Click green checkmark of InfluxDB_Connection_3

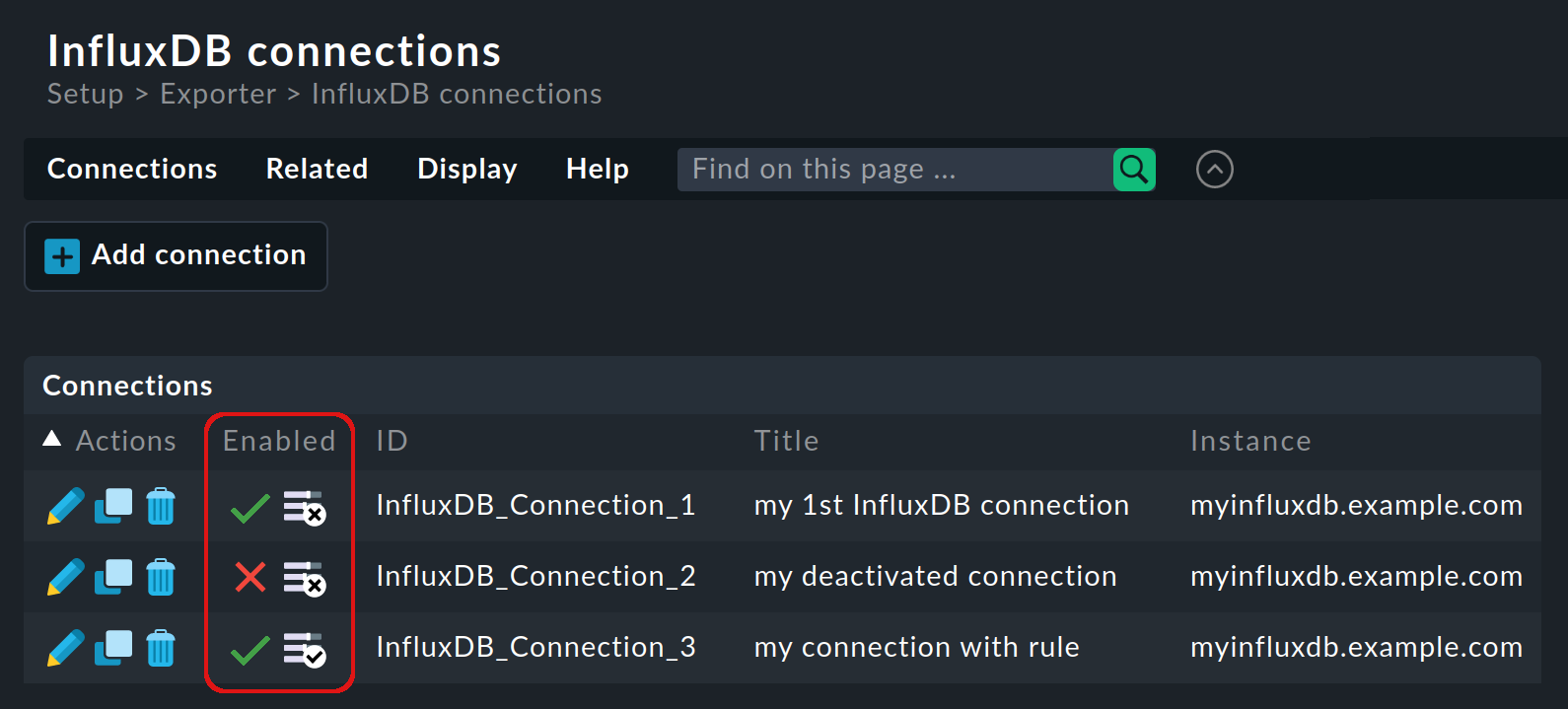point(249,650)
